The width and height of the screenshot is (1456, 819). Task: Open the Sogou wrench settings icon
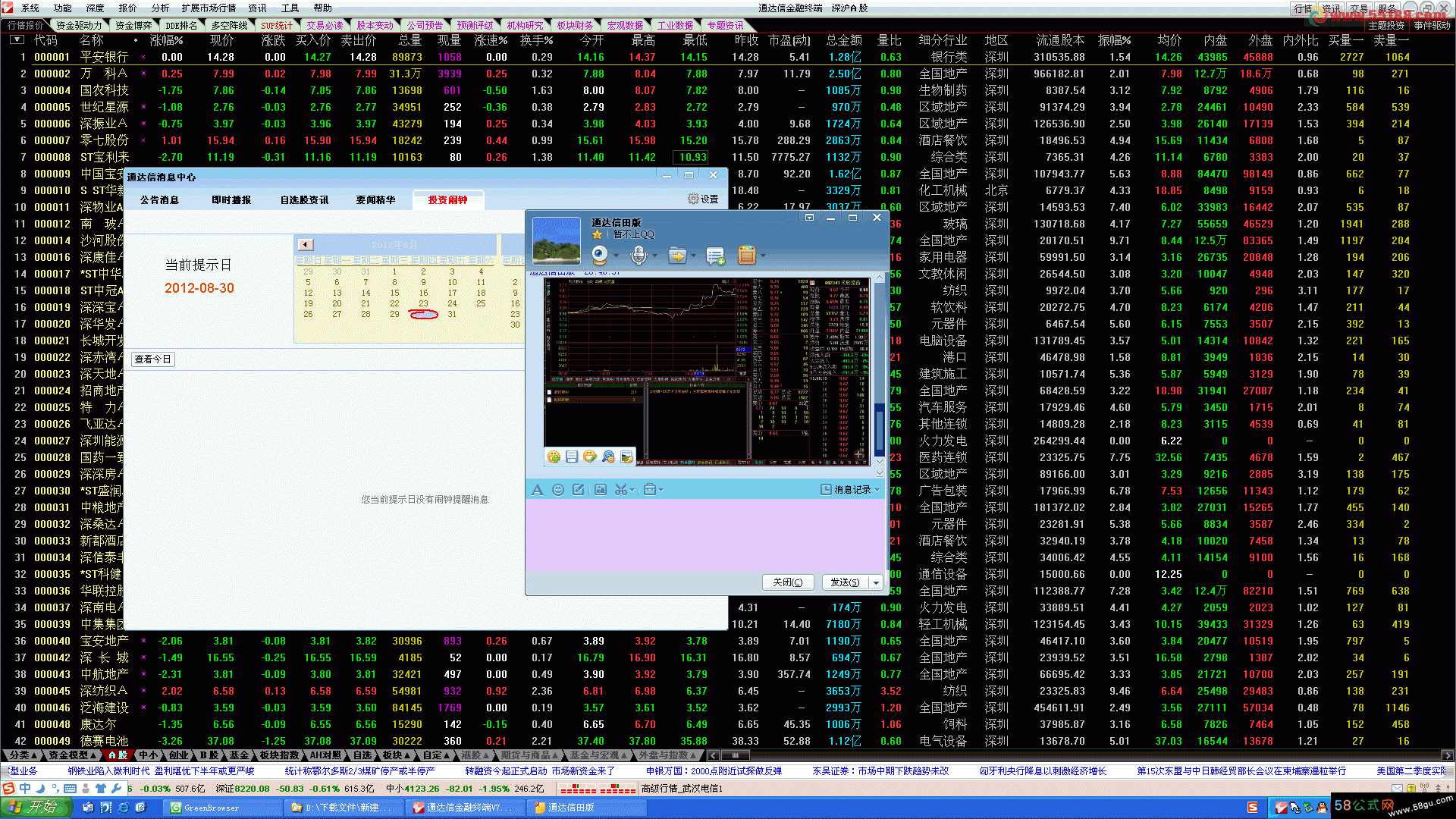pyautogui.click(x=116, y=788)
